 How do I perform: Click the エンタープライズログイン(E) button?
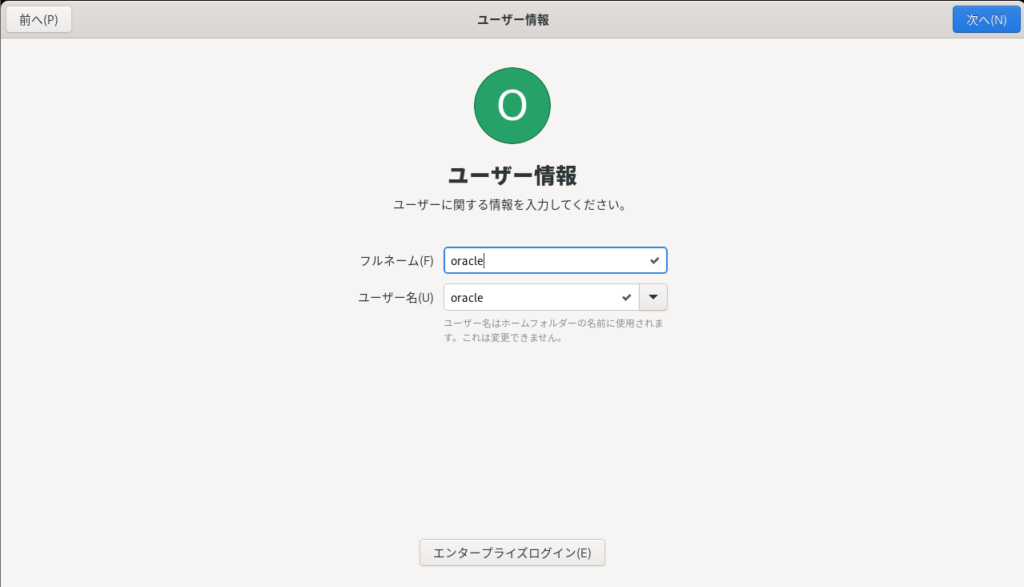[511, 552]
